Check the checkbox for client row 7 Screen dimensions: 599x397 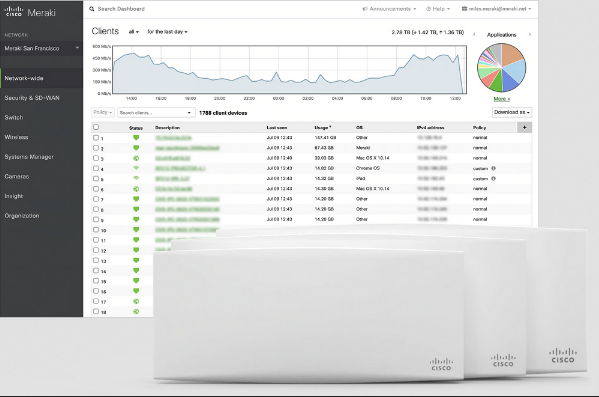pyautogui.click(x=96, y=199)
